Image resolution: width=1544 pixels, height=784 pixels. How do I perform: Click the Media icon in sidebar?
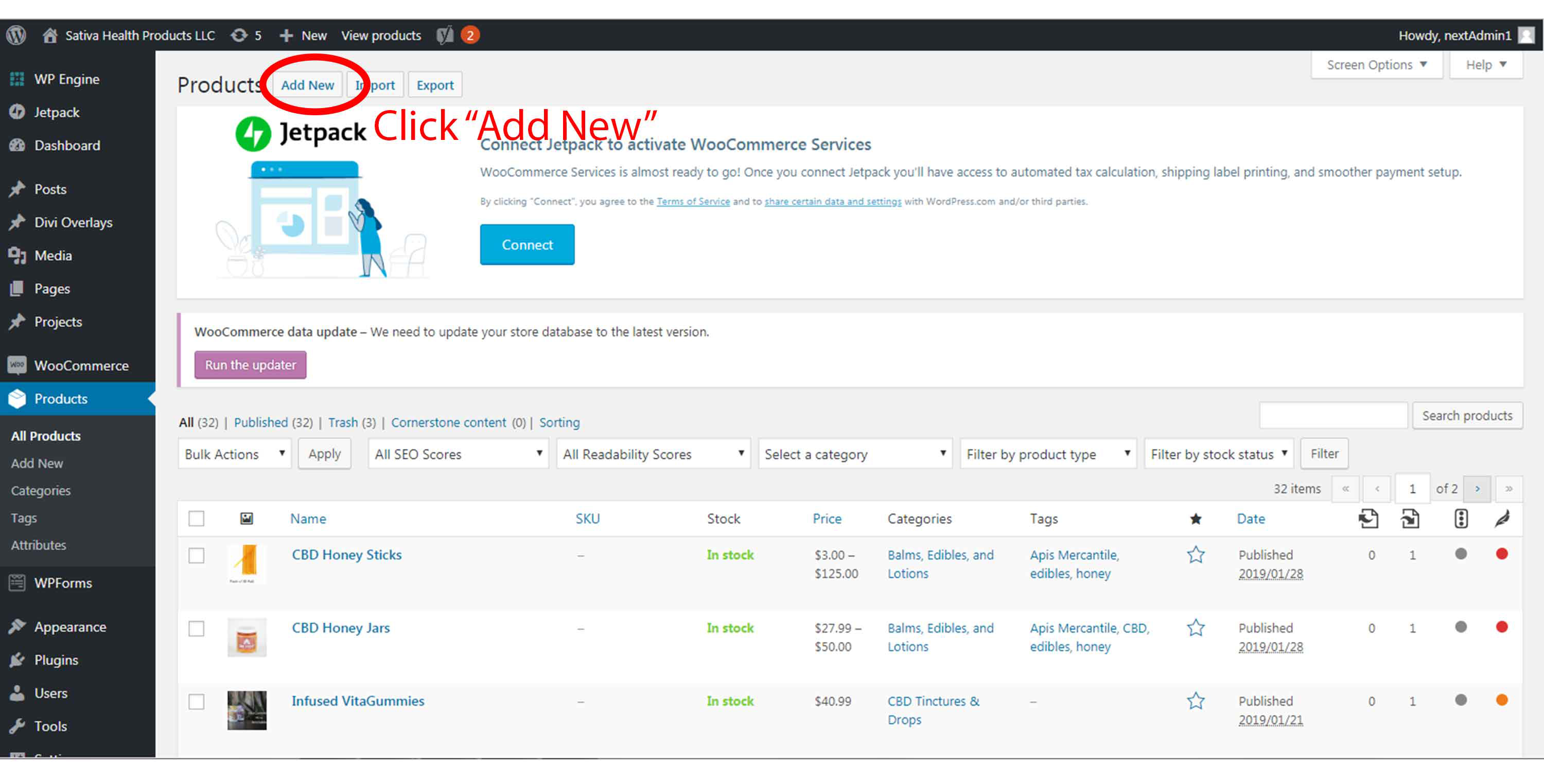coord(17,256)
